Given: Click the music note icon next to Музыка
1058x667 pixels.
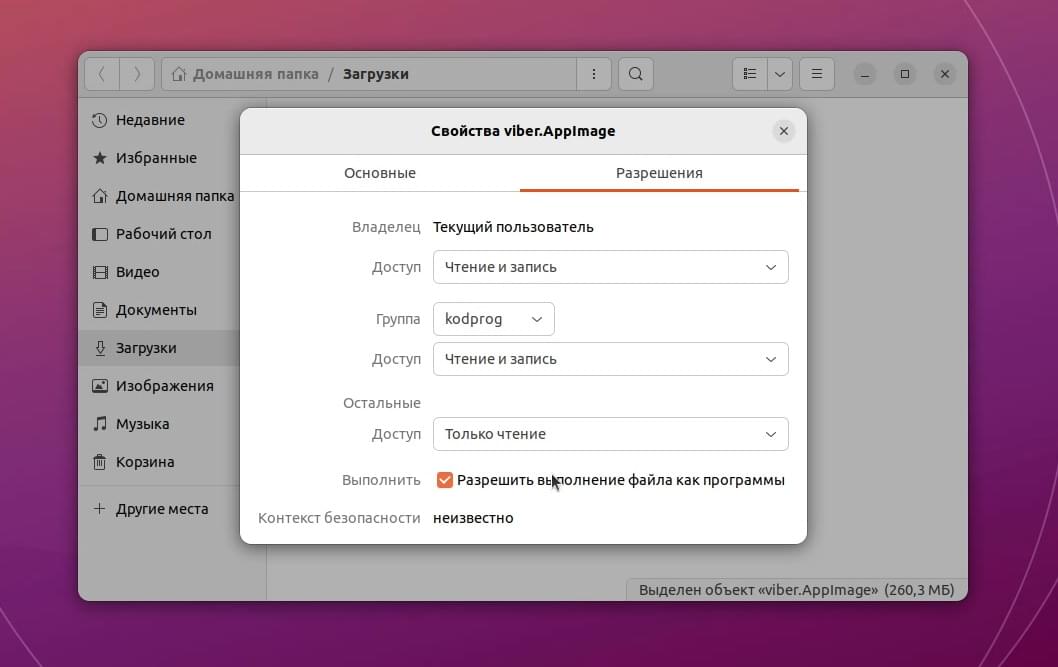Looking at the screenshot, I should 100,424.
